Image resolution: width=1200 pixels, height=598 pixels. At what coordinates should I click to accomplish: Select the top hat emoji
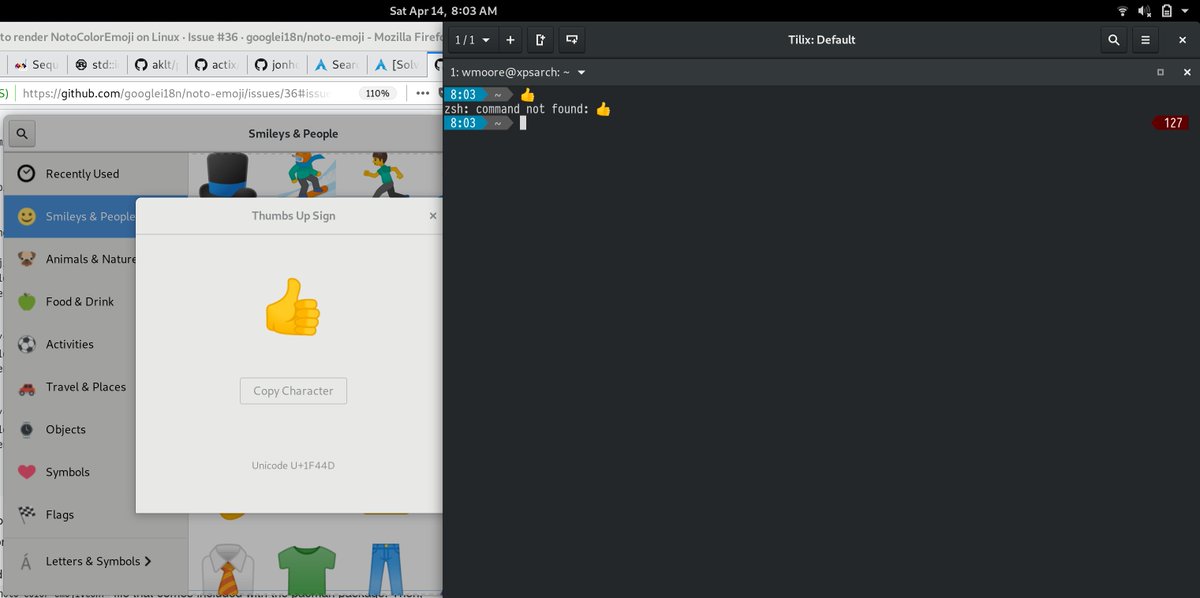[227, 176]
